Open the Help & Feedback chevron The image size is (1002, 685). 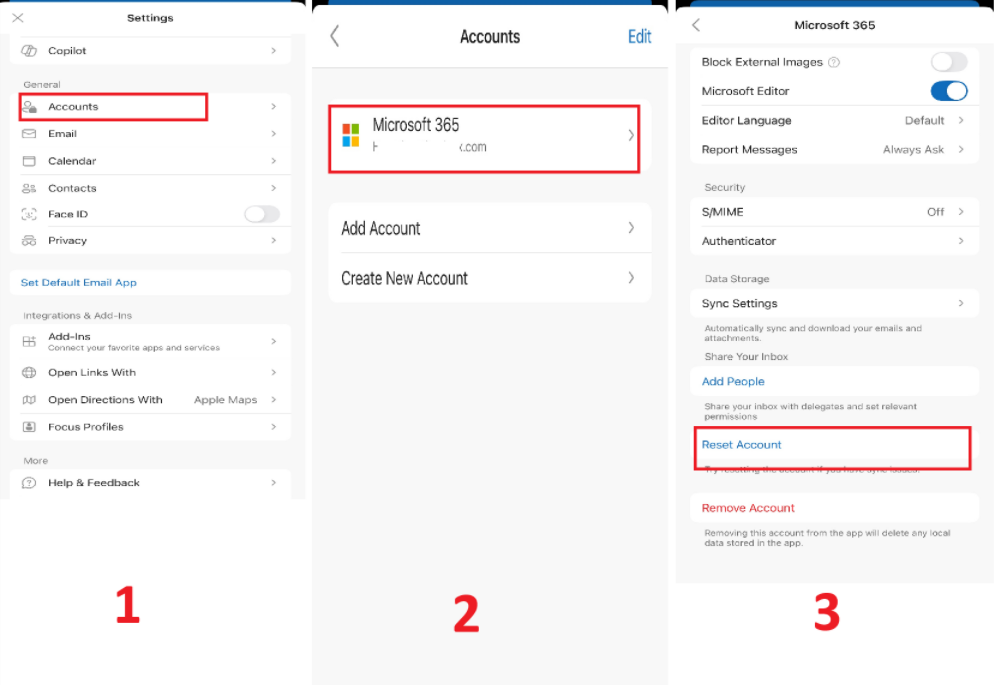pyautogui.click(x=274, y=483)
